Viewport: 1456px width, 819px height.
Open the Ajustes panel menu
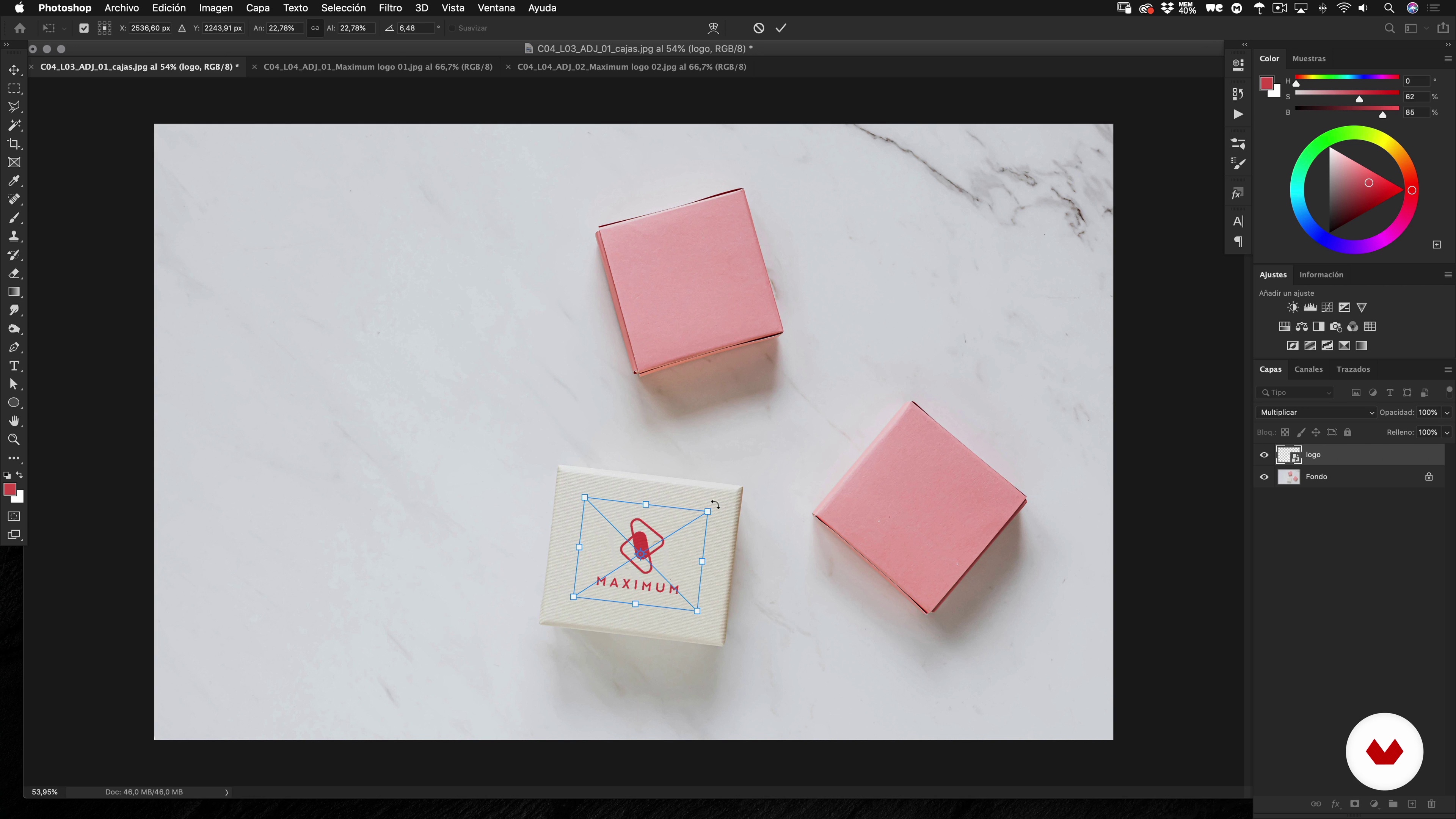[1448, 275]
